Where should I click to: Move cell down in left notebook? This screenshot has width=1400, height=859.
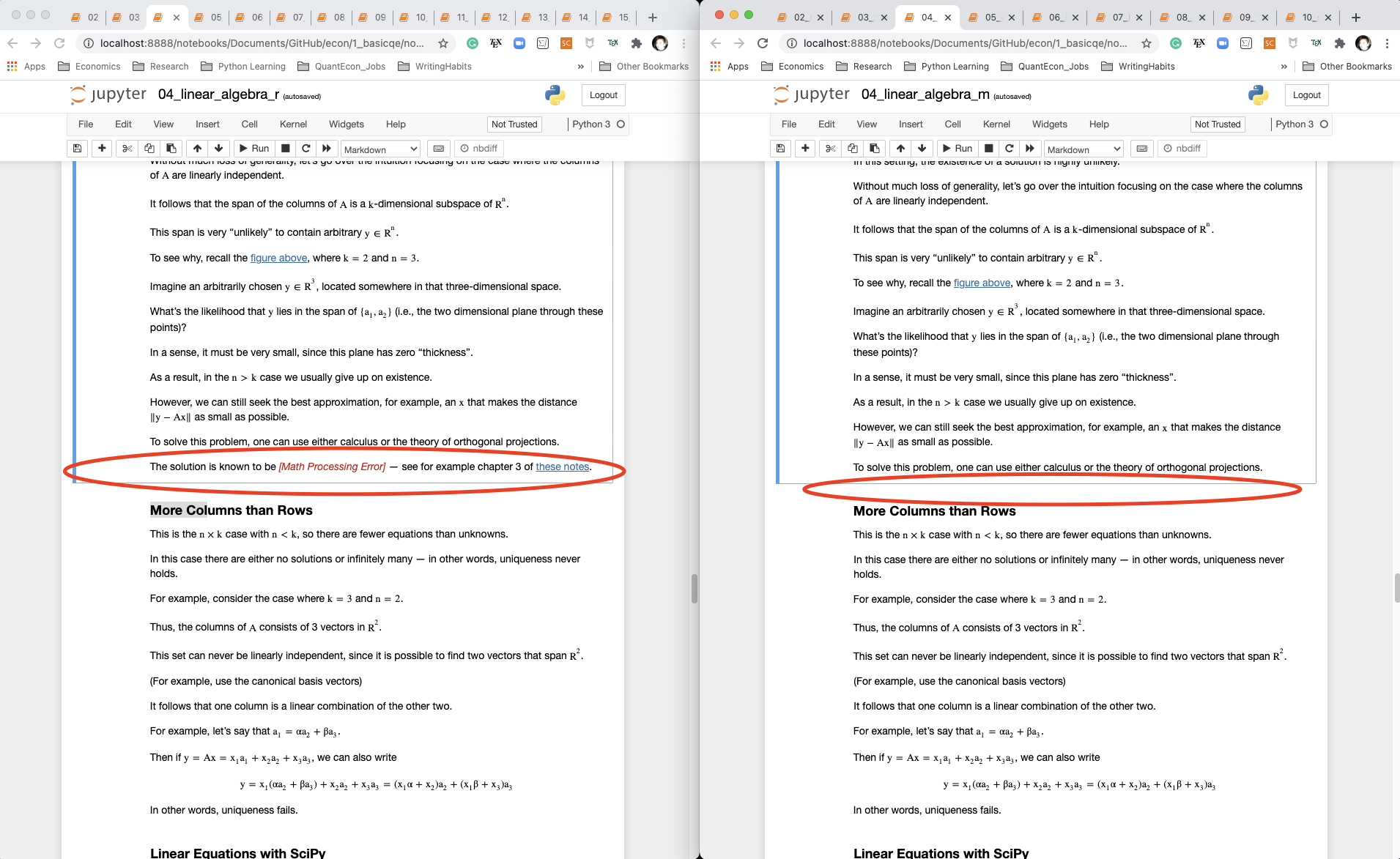click(x=219, y=149)
